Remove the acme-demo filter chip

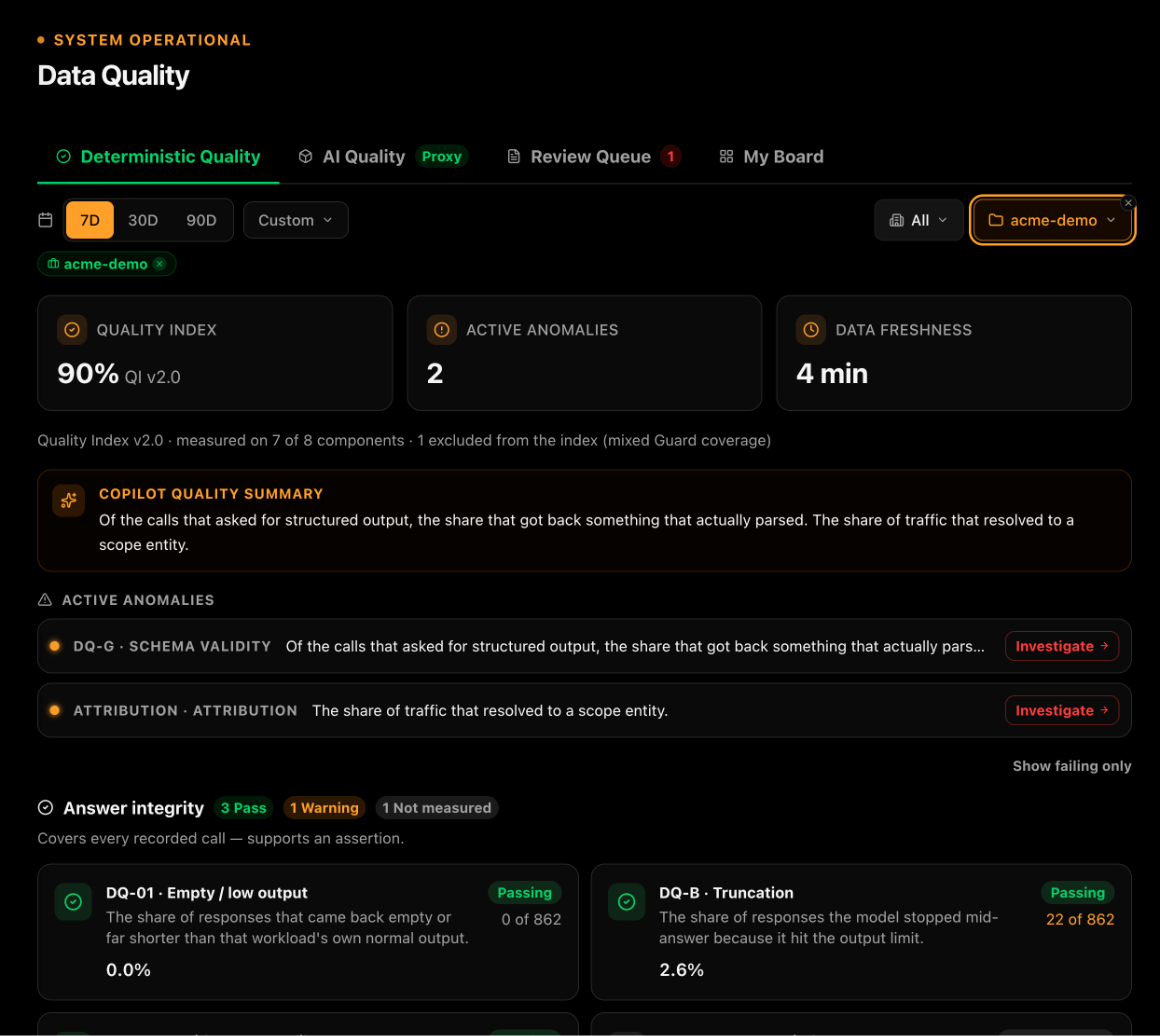click(160, 264)
